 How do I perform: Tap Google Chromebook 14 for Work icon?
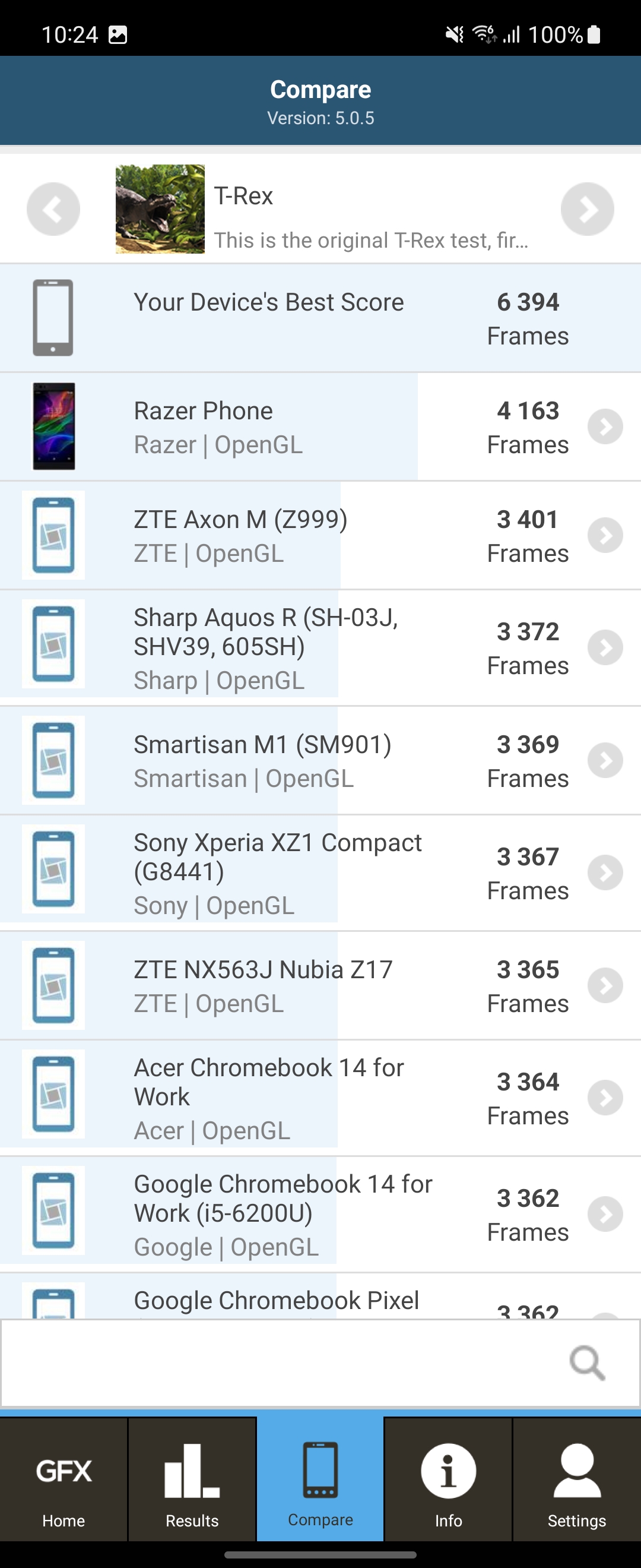tap(53, 1210)
